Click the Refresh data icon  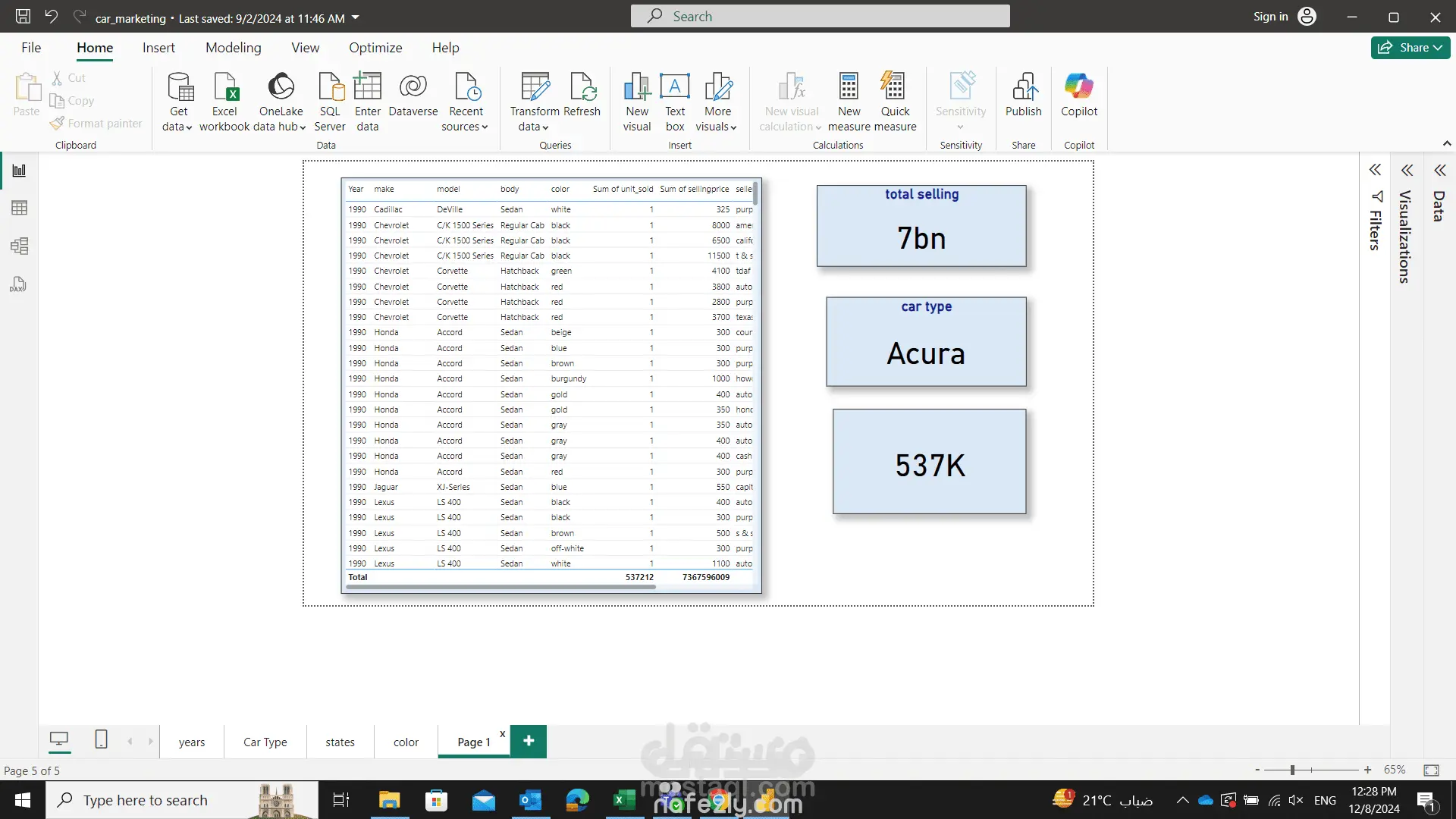coord(582,87)
